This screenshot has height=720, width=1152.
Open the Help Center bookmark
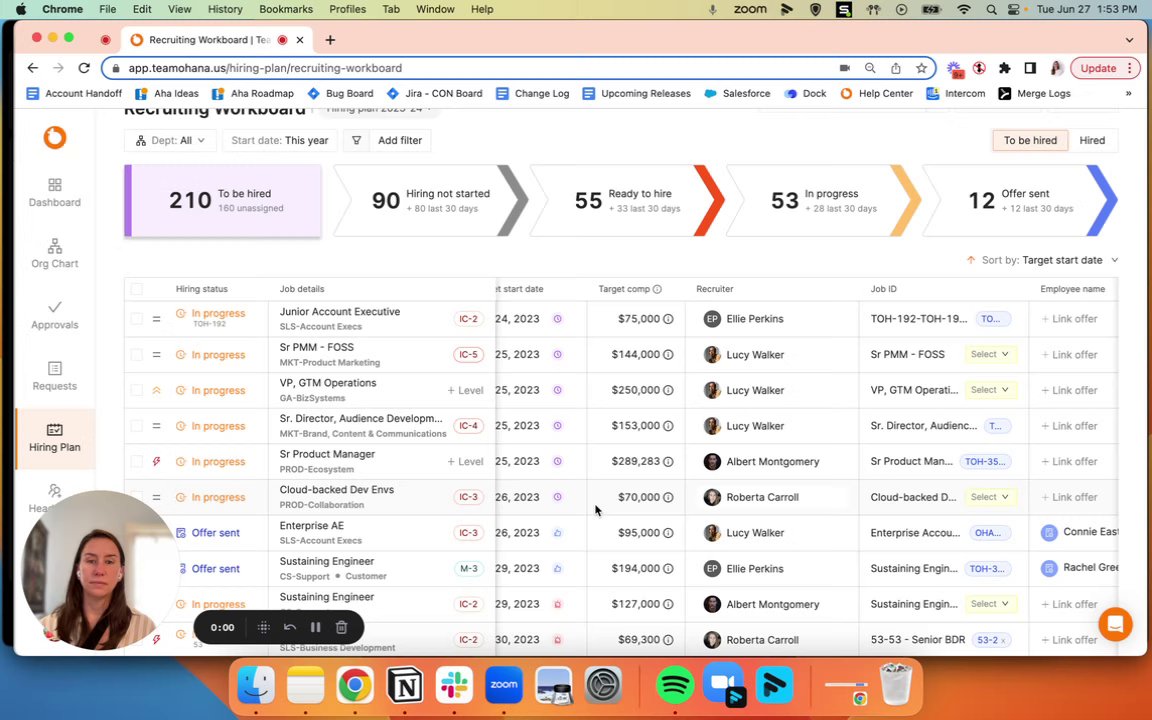[x=876, y=93]
